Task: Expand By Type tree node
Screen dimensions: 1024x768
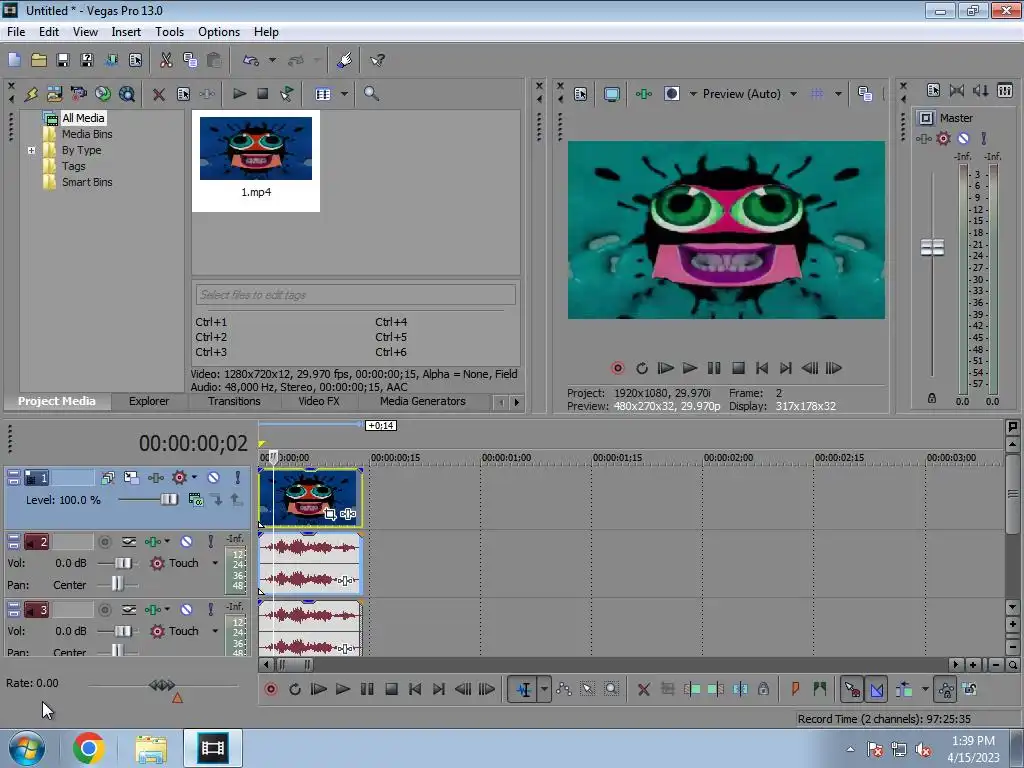Action: 31,150
